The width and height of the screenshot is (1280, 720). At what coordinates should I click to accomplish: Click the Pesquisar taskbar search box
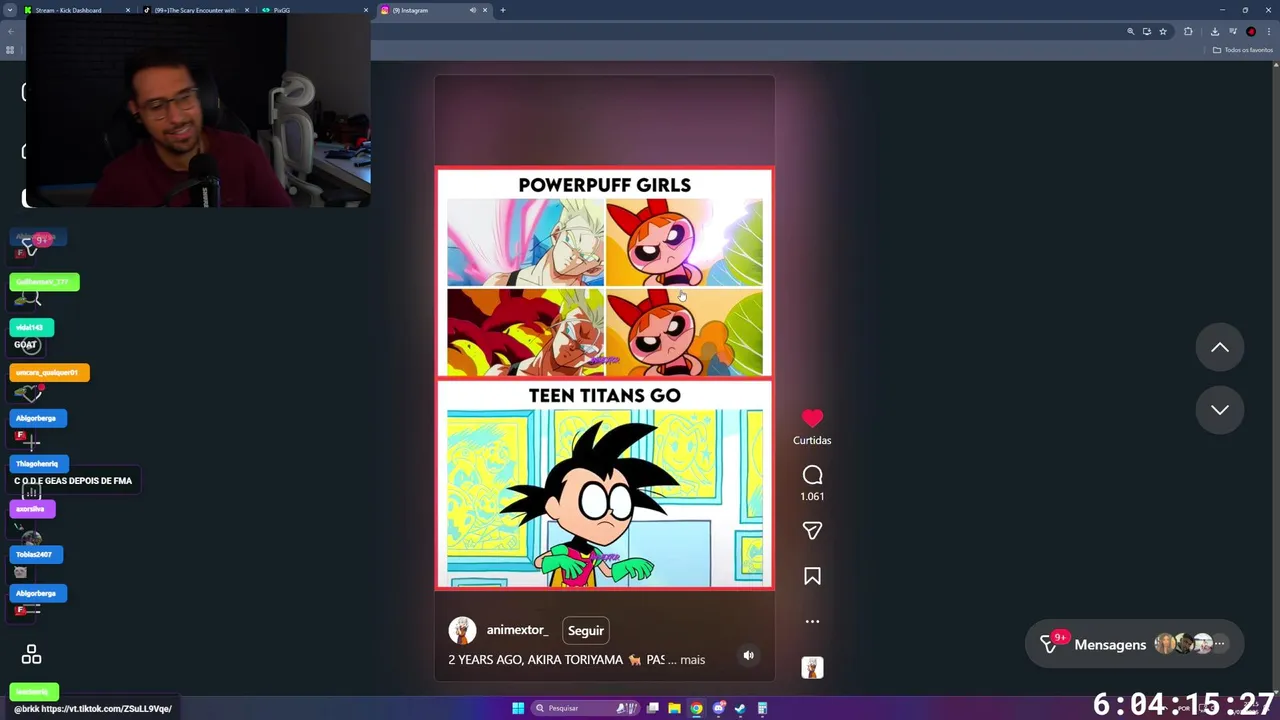tap(585, 708)
